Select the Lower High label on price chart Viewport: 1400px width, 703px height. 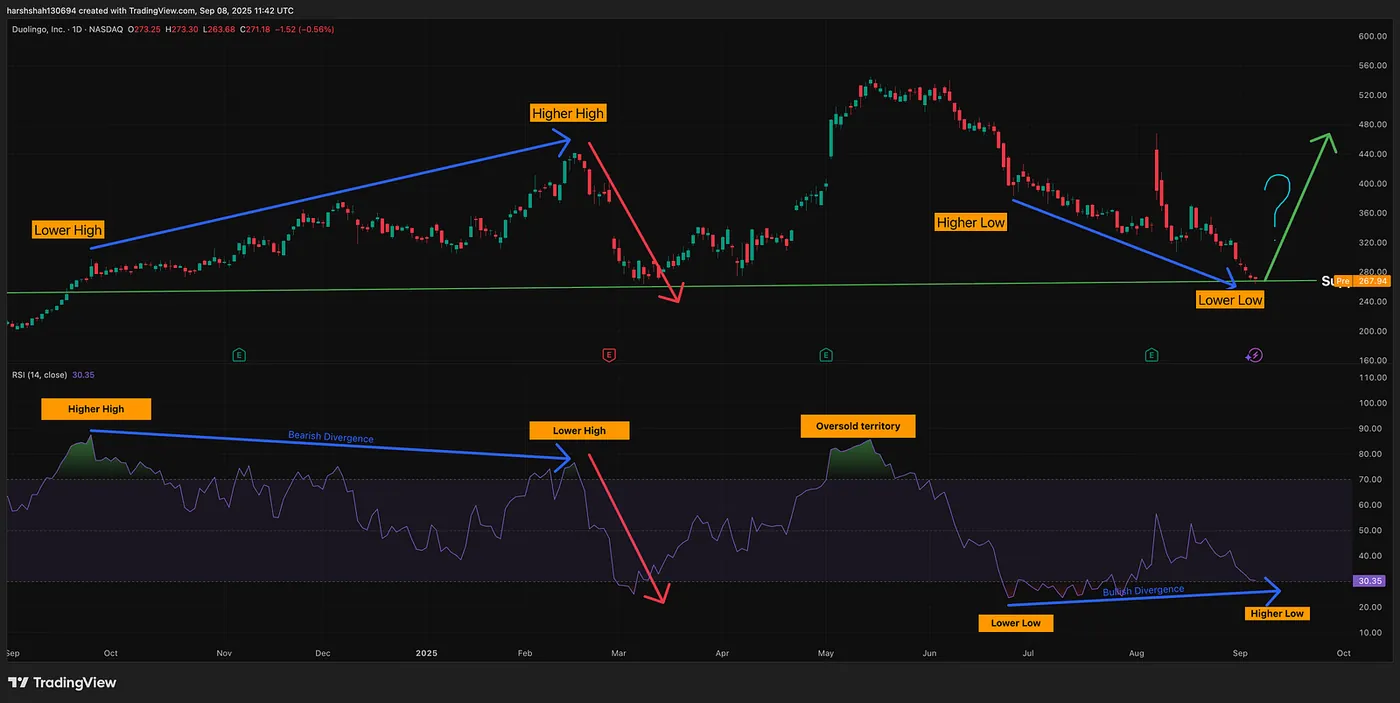coord(67,230)
